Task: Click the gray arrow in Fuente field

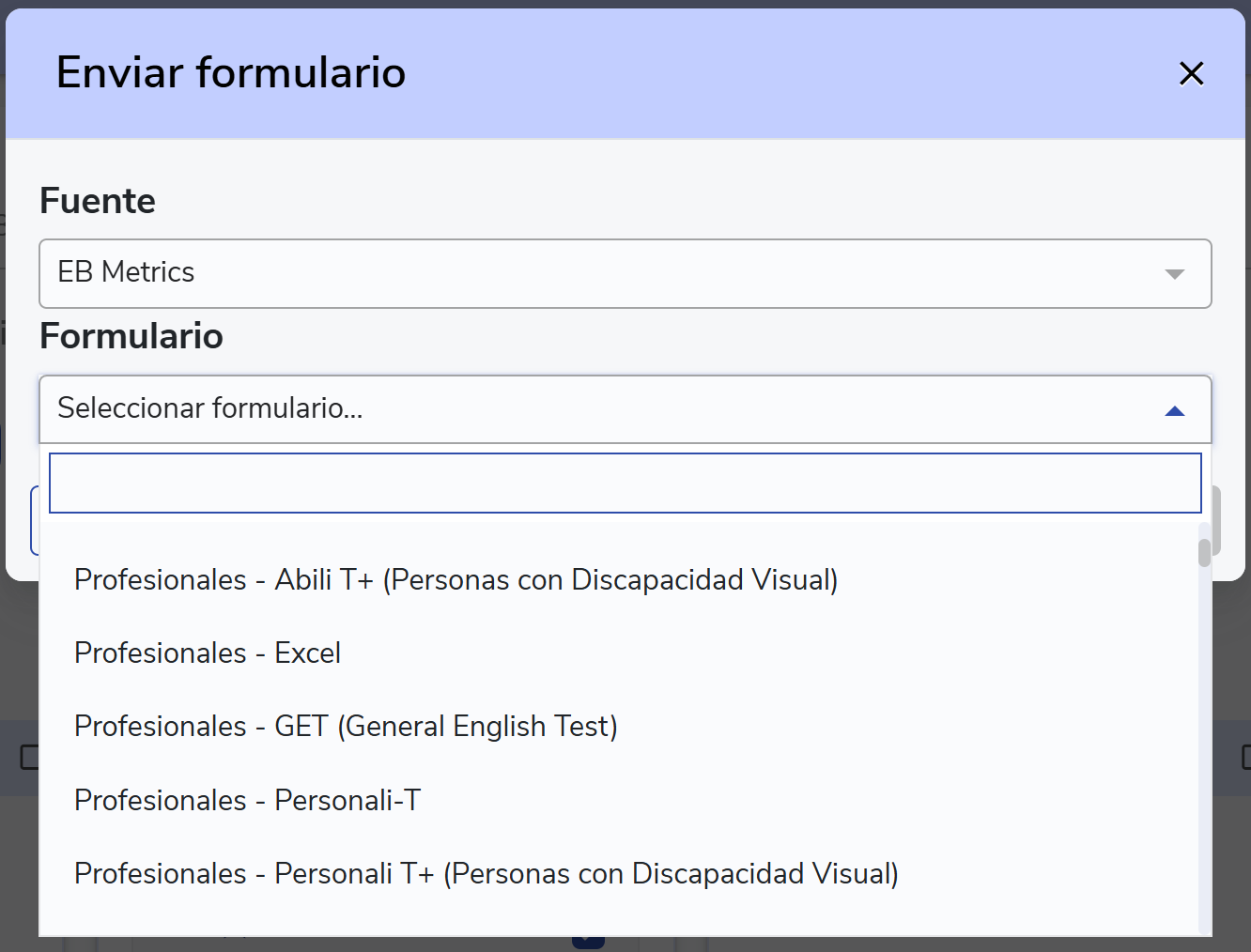Action: [1174, 274]
